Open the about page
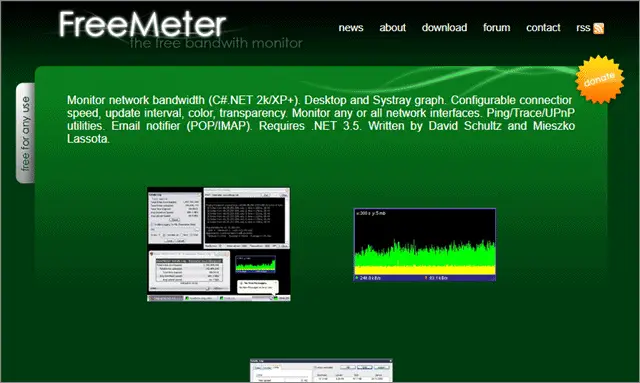The width and height of the screenshot is (640, 383). point(392,28)
